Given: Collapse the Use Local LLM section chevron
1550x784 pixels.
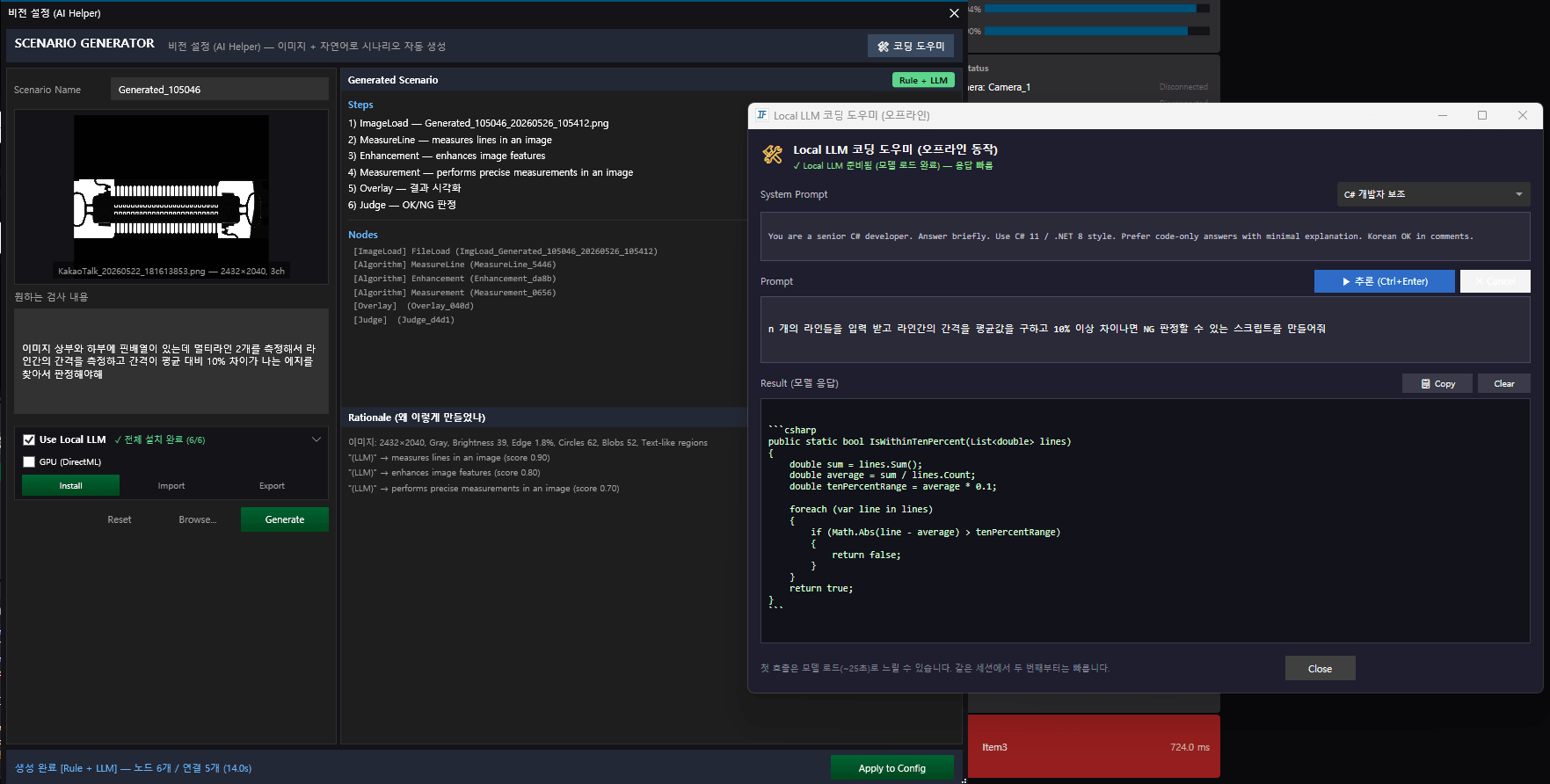Looking at the screenshot, I should [317, 439].
